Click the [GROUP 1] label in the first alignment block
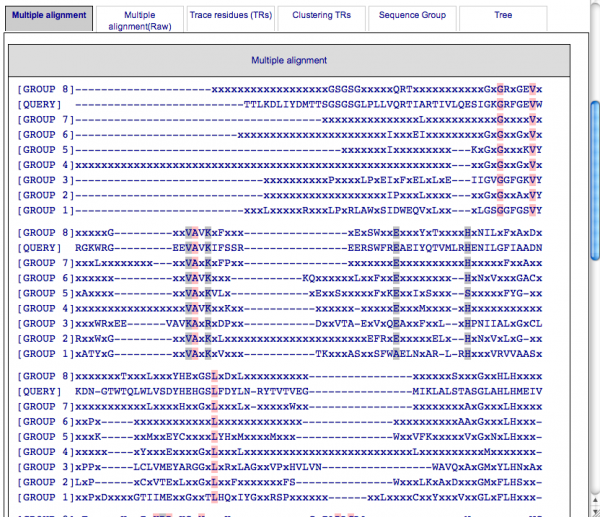The image size is (600, 517). tap(38, 210)
